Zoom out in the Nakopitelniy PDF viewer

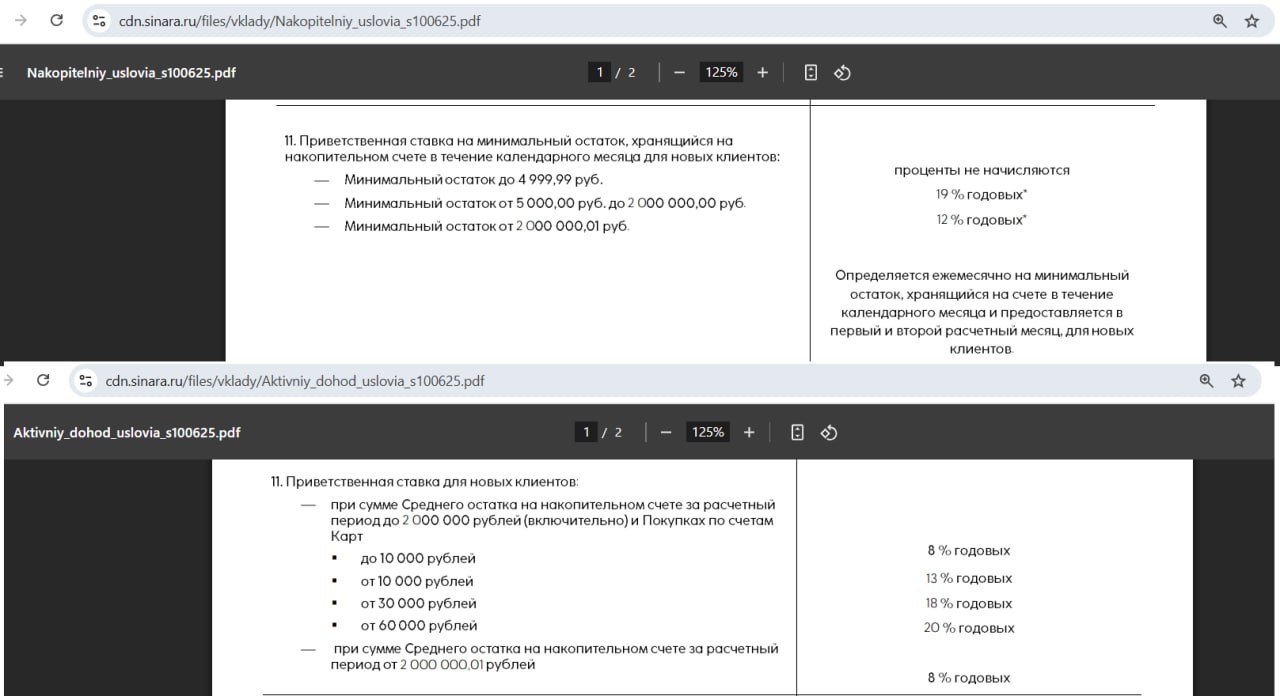(x=679, y=72)
